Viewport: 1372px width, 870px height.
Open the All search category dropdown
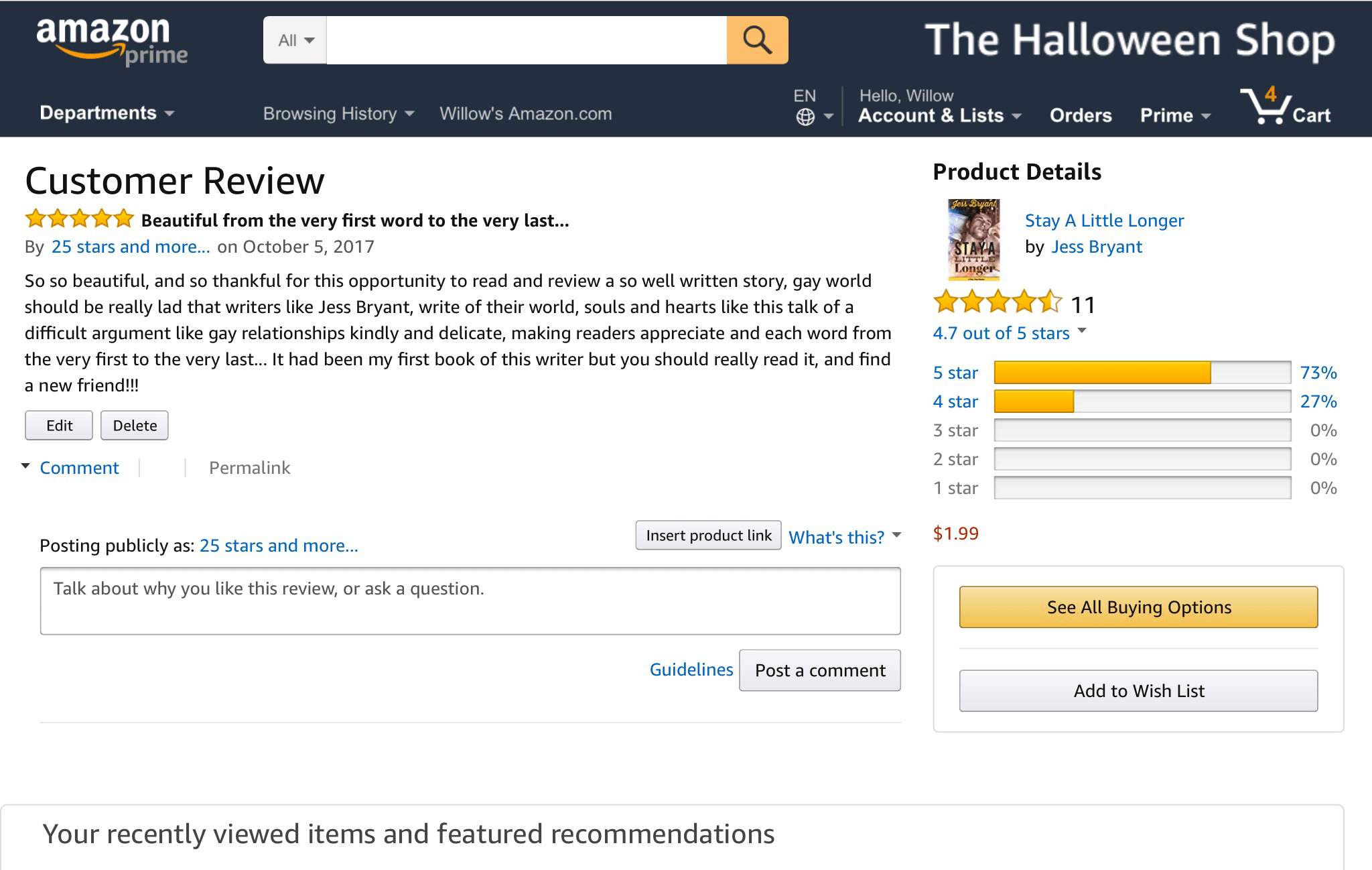[x=295, y=40]
